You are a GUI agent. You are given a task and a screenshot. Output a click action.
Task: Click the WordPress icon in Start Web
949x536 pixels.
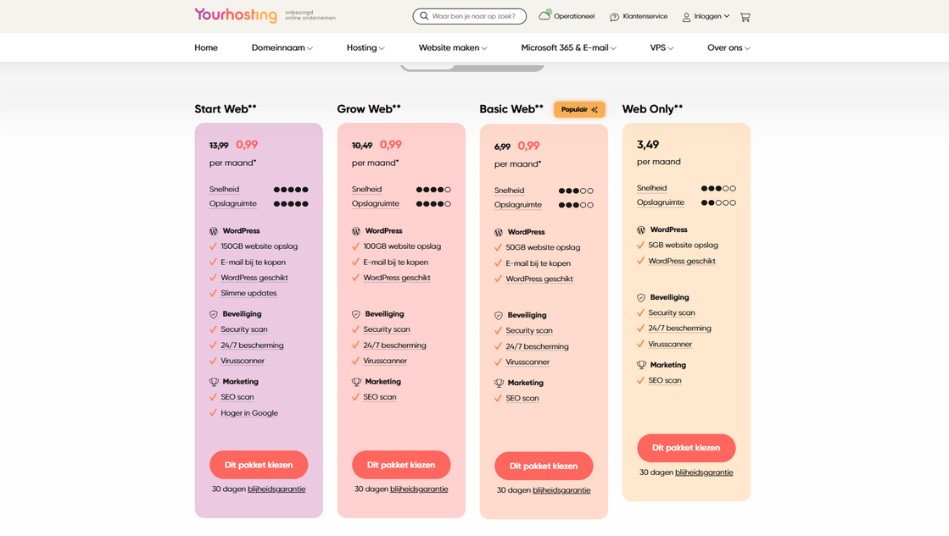(213, 231)
